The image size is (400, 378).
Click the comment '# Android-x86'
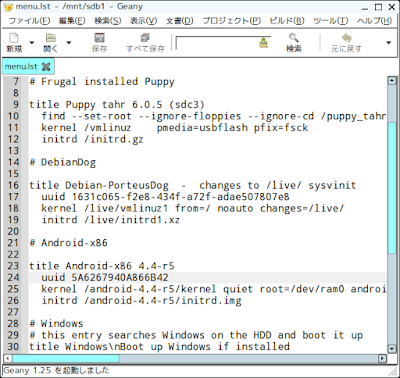click(x=69, y=243)
